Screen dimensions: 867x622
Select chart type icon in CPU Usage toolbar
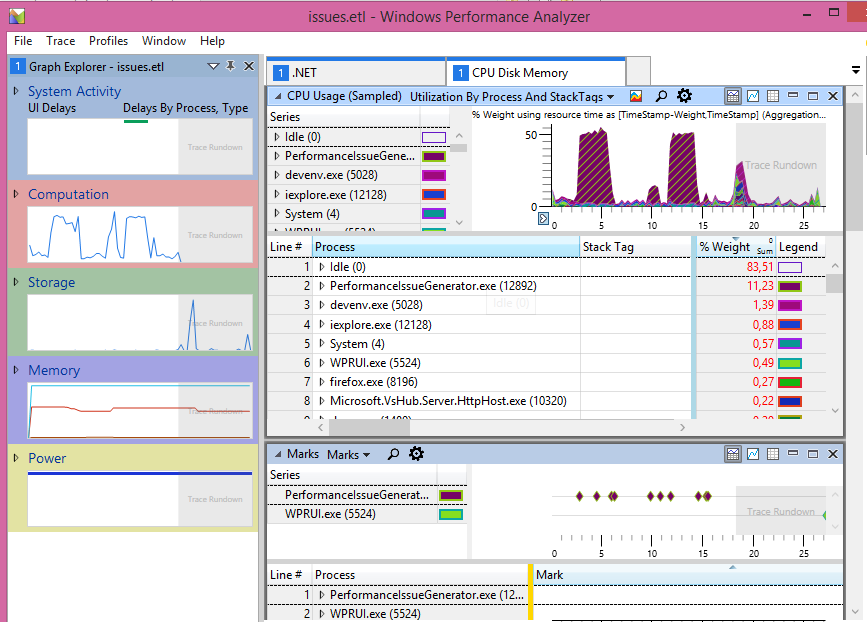(636, 96)
